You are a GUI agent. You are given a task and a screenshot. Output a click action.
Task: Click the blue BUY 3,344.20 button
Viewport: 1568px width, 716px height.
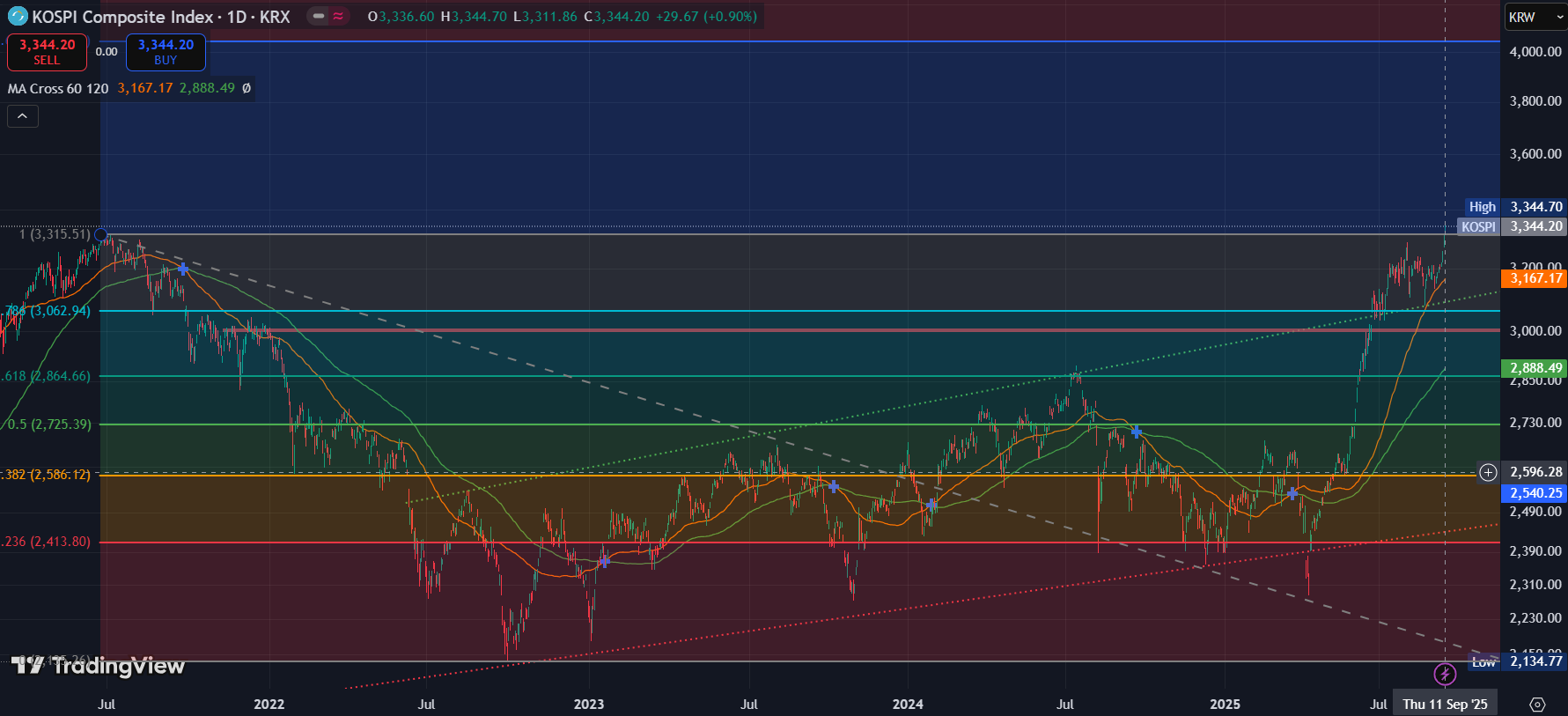pos(166,52)
